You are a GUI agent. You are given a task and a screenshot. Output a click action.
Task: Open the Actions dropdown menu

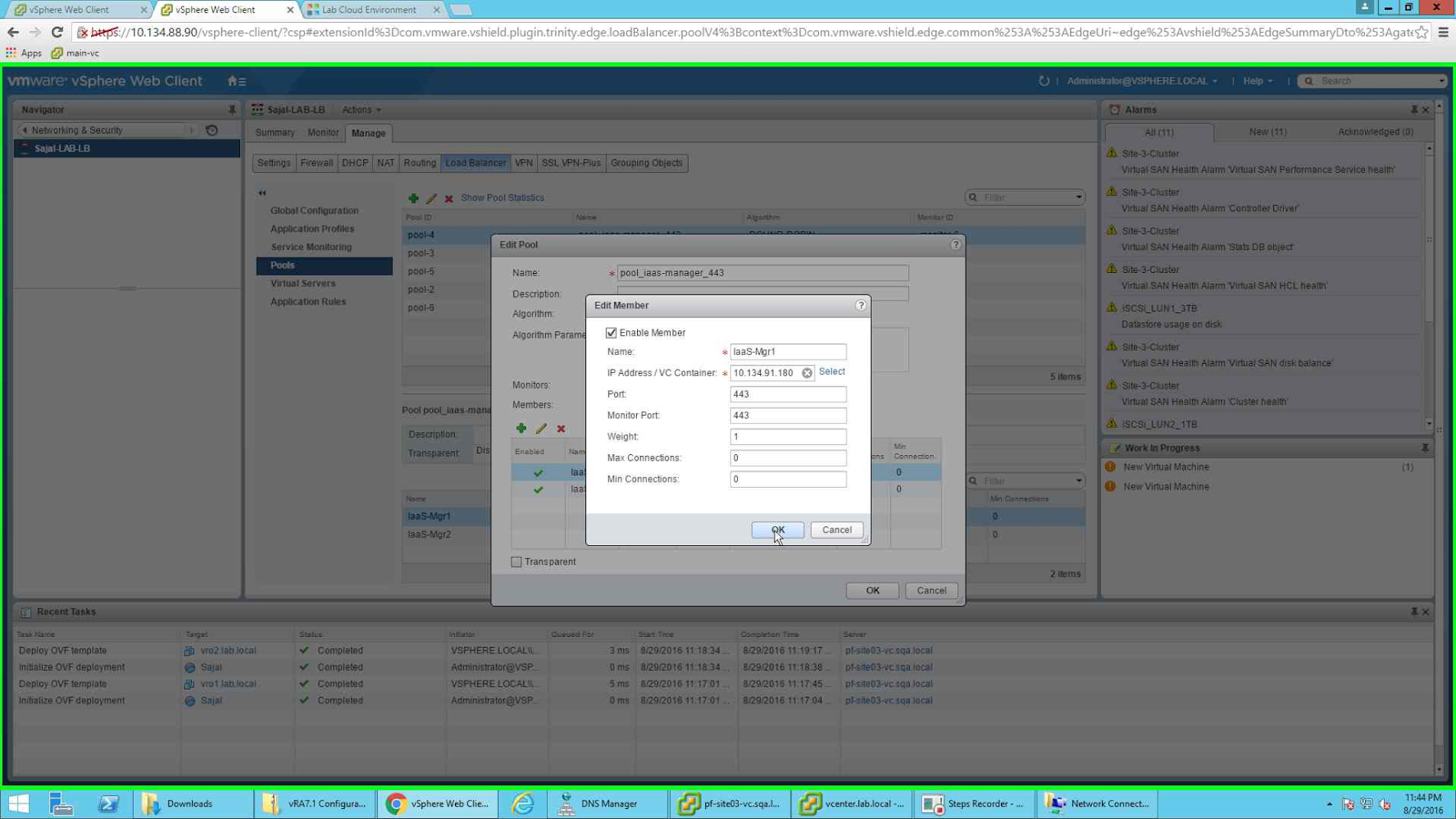(361, 110)
